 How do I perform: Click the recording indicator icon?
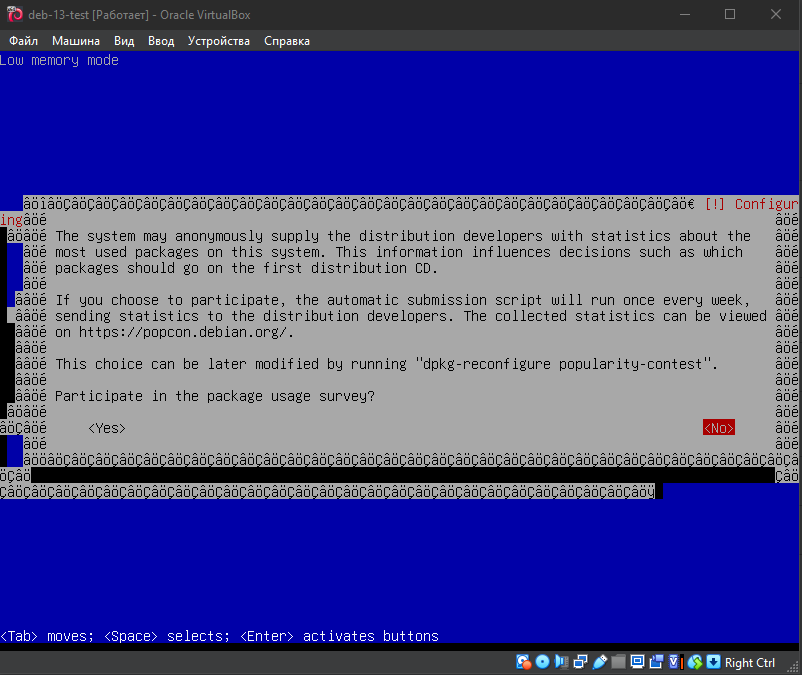656,662
